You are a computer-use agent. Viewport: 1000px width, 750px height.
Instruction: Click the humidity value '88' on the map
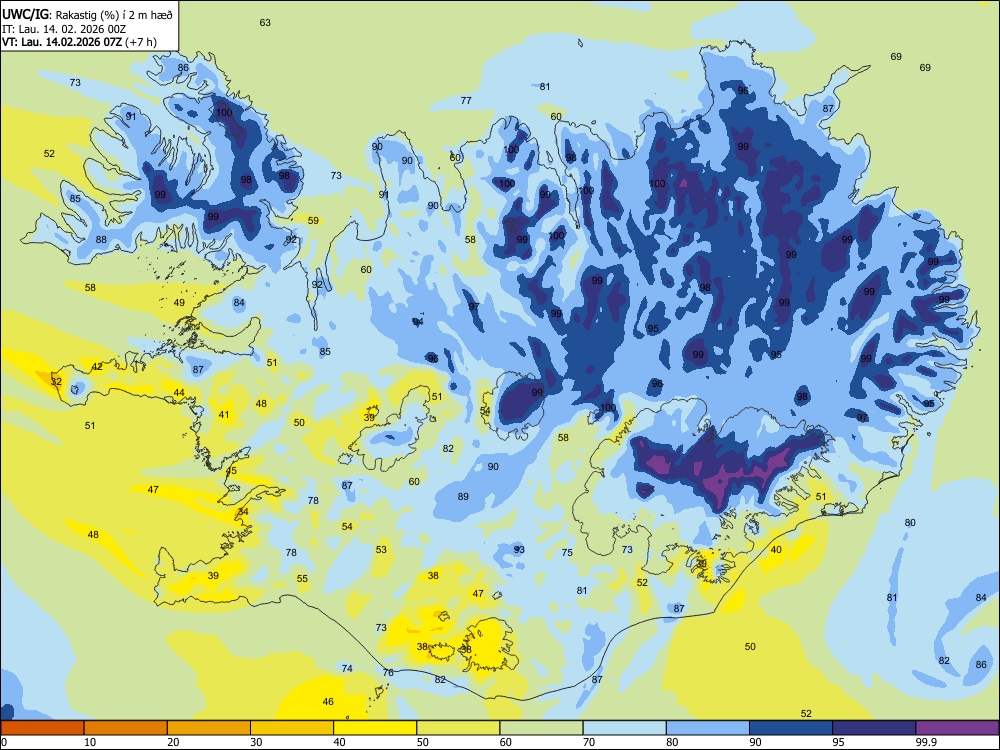(101, 240)
